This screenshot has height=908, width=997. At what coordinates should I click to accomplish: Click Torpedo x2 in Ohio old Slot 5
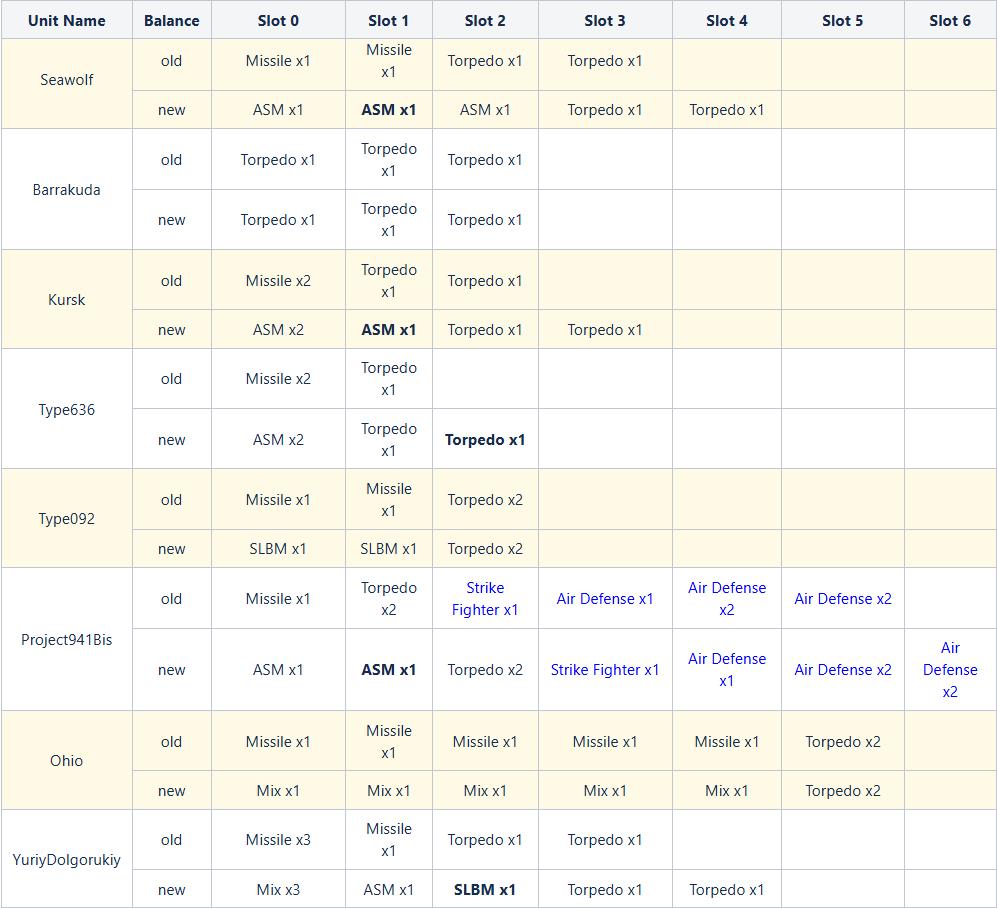coord(842,741)
